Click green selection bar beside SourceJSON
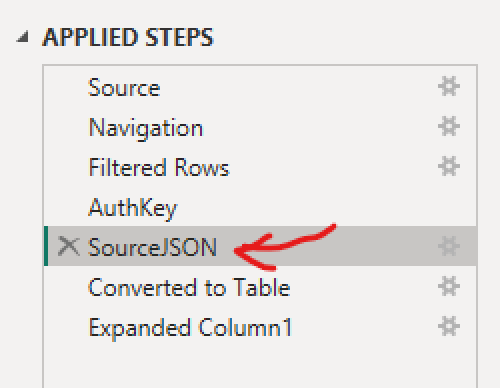The width and height of the screenshot is (500, 388). [46, 246]
